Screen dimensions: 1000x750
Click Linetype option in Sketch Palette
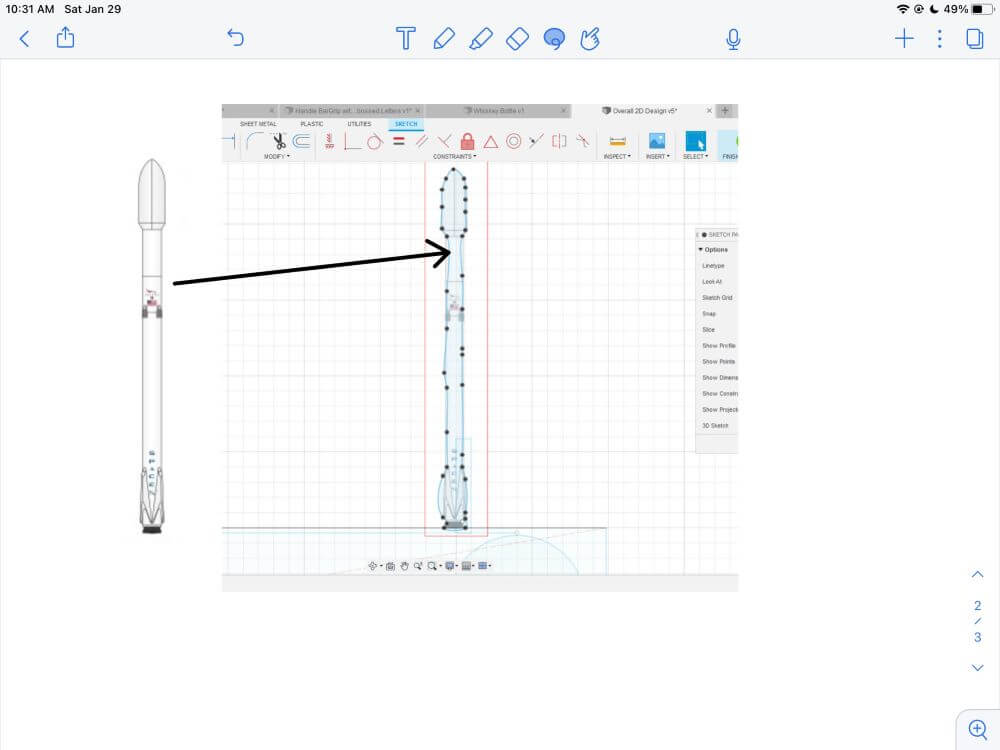pos(713,266)
